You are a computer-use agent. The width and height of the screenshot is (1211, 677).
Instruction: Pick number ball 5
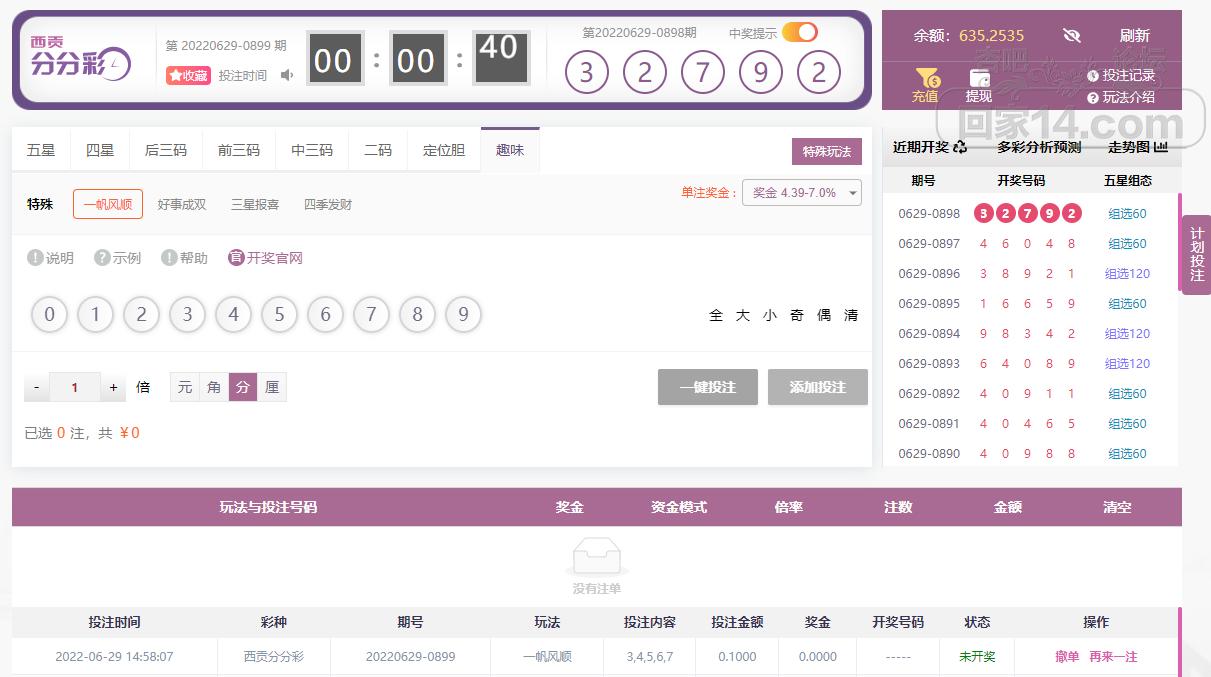pos(279,315)
